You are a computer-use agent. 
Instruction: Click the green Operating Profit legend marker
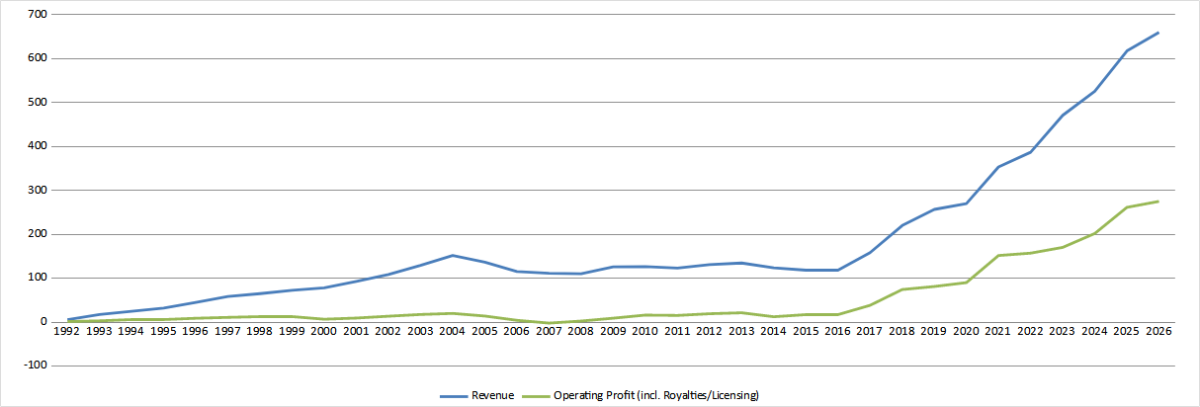(x=536, y=397)
